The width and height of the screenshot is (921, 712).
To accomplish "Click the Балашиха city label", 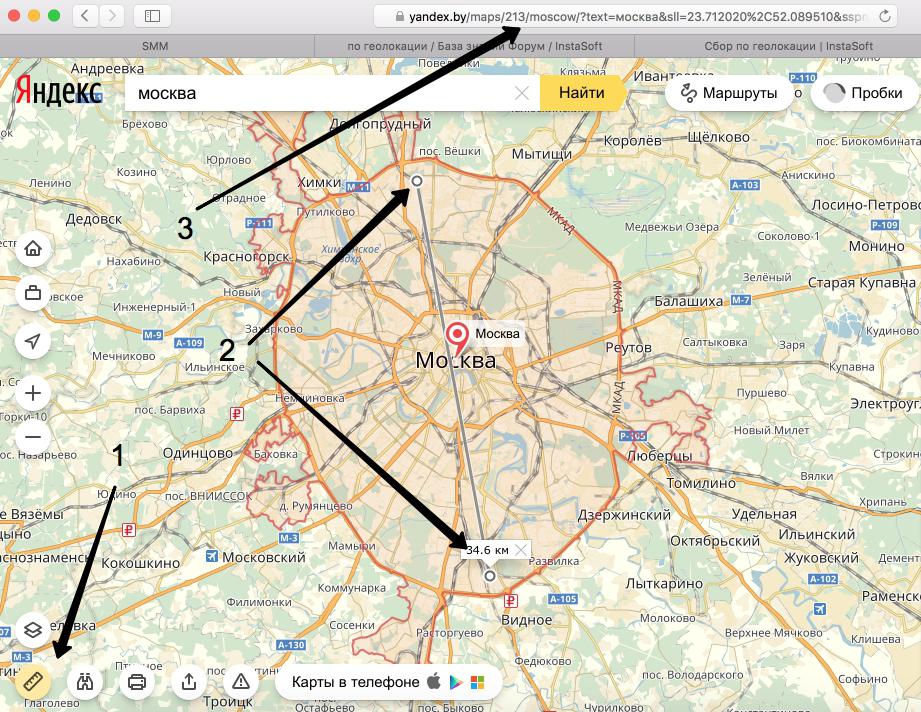I will pos(688,301).
